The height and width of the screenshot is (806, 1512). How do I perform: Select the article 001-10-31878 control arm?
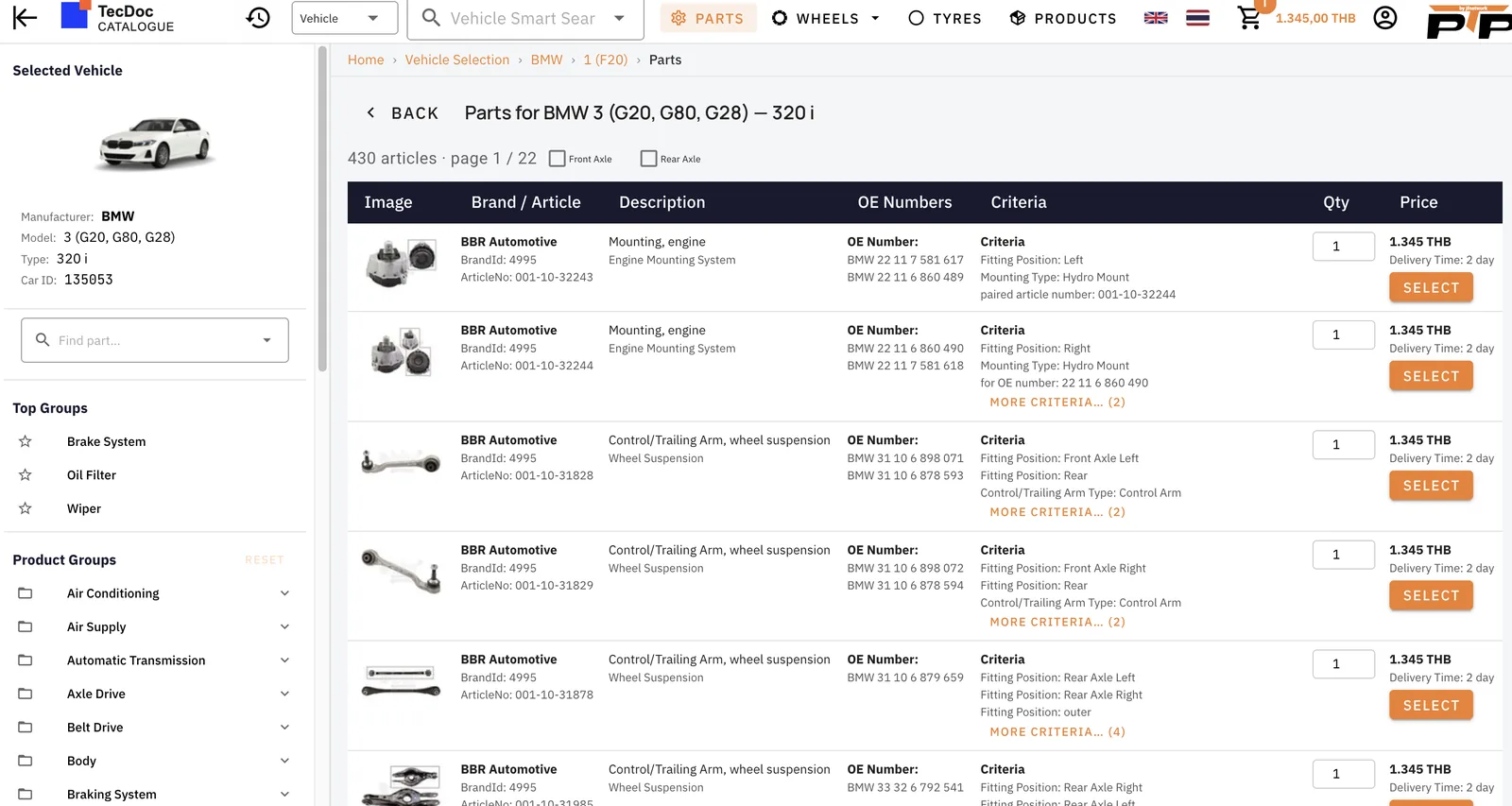click(1431, 705)
